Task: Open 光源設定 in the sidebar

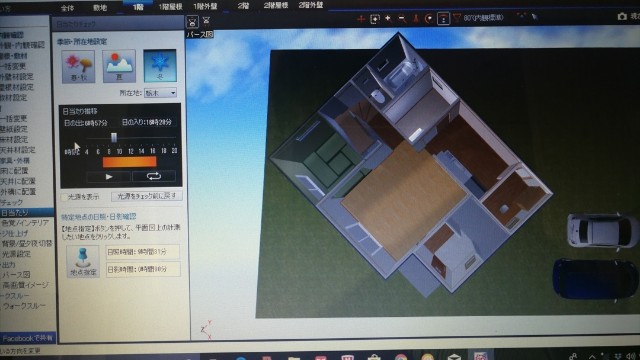Action: click(16, 254)
